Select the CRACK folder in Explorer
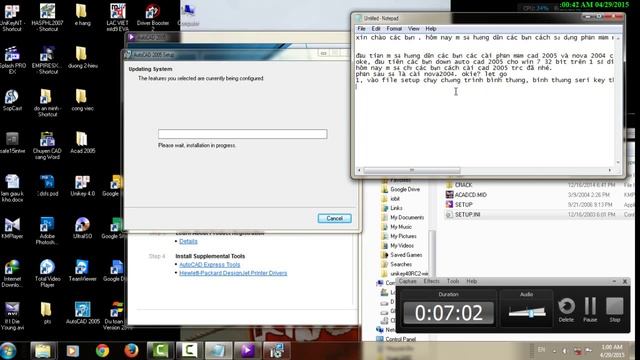The width and height of the screenshot is (640, 360). point(463,185)
